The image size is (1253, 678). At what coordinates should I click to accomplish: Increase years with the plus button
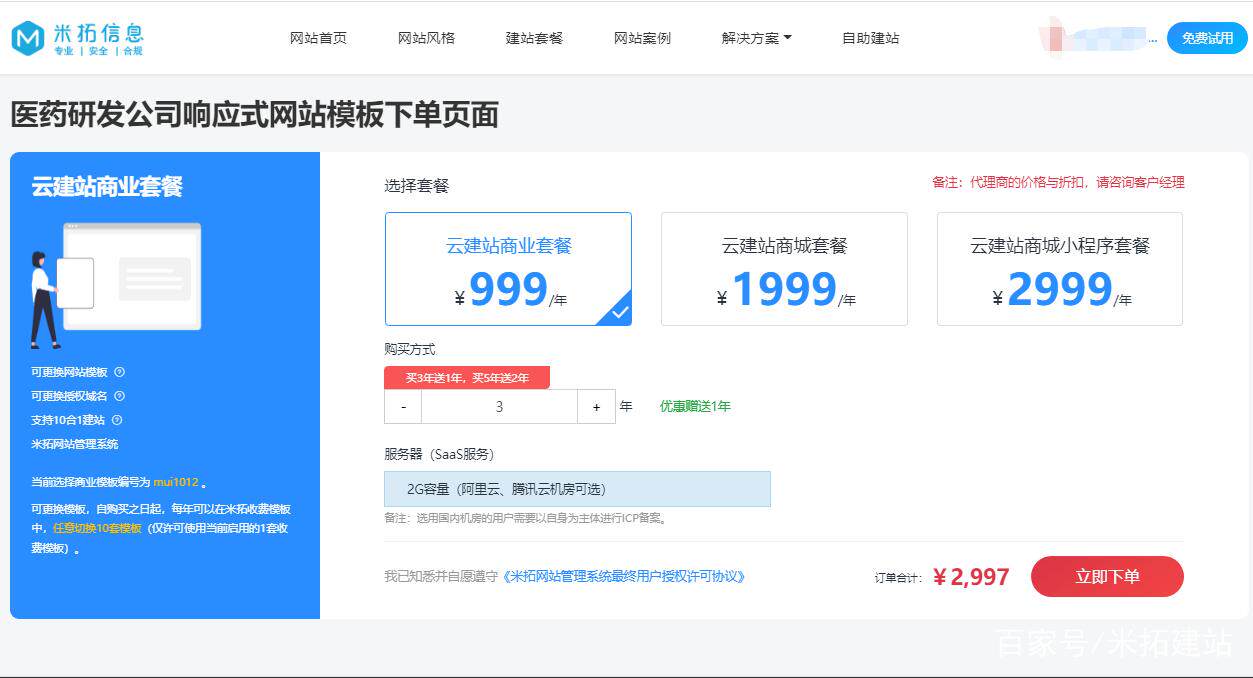(x=597, y=407)
